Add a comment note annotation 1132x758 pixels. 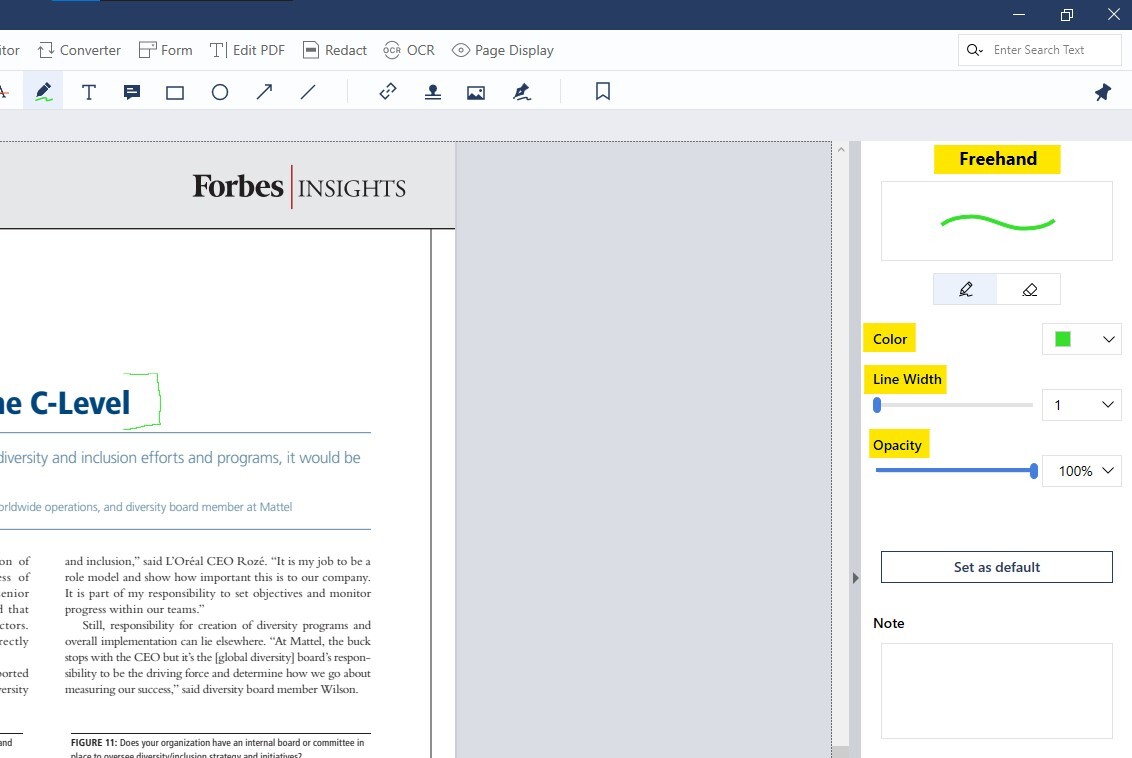[x=131, y=92]
